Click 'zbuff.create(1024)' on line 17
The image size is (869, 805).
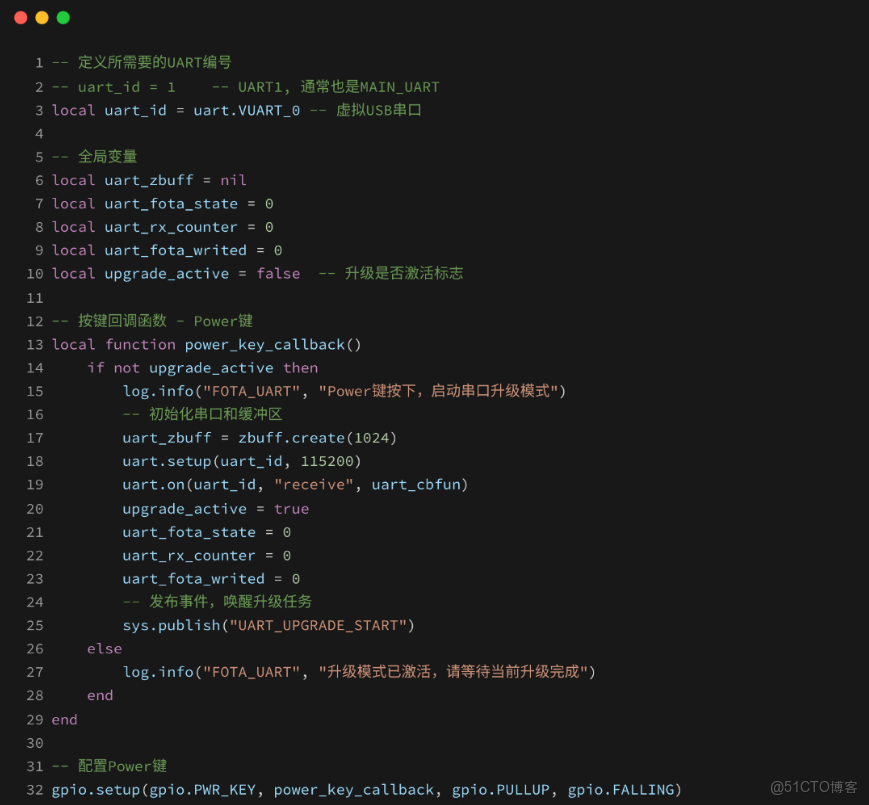[x=318, y=438]
